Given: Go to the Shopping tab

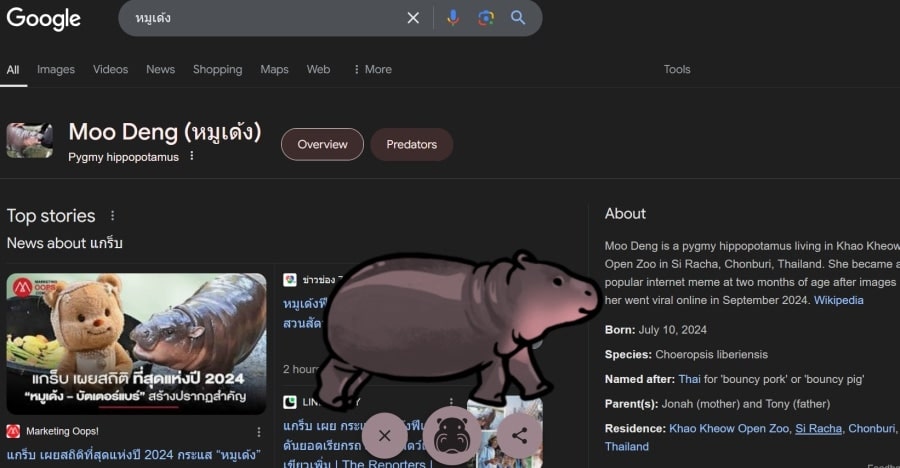Looking at the screenshot, I should (218, 69).
